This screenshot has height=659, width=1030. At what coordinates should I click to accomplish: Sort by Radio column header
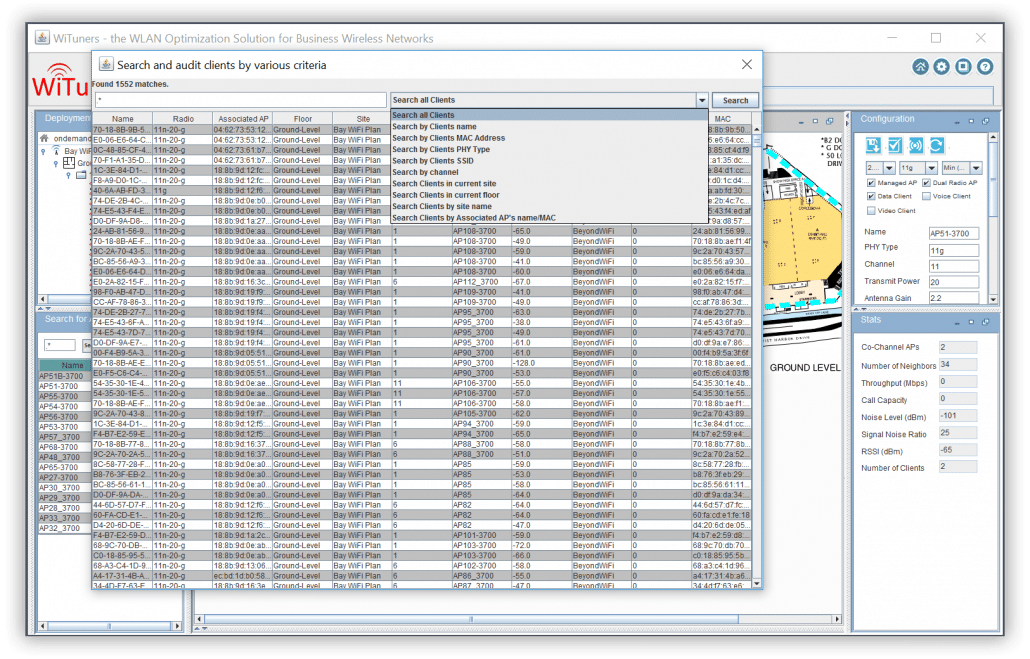183,119
